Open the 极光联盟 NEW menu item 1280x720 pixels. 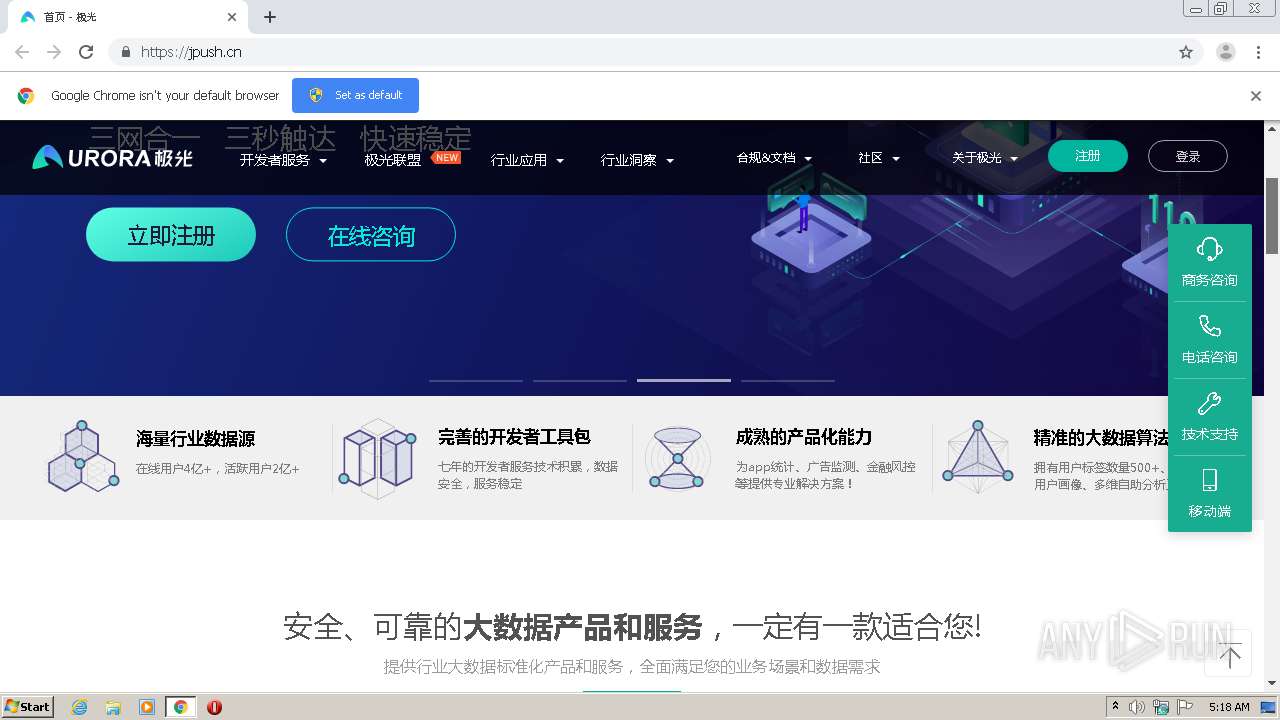(x=412, y=159)
